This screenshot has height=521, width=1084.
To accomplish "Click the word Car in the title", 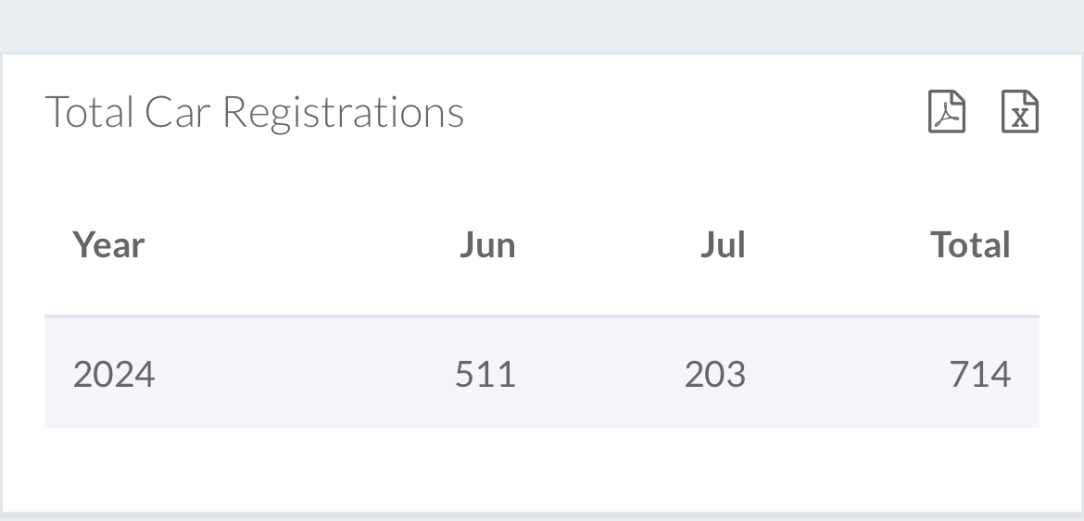I will [177, 112].
